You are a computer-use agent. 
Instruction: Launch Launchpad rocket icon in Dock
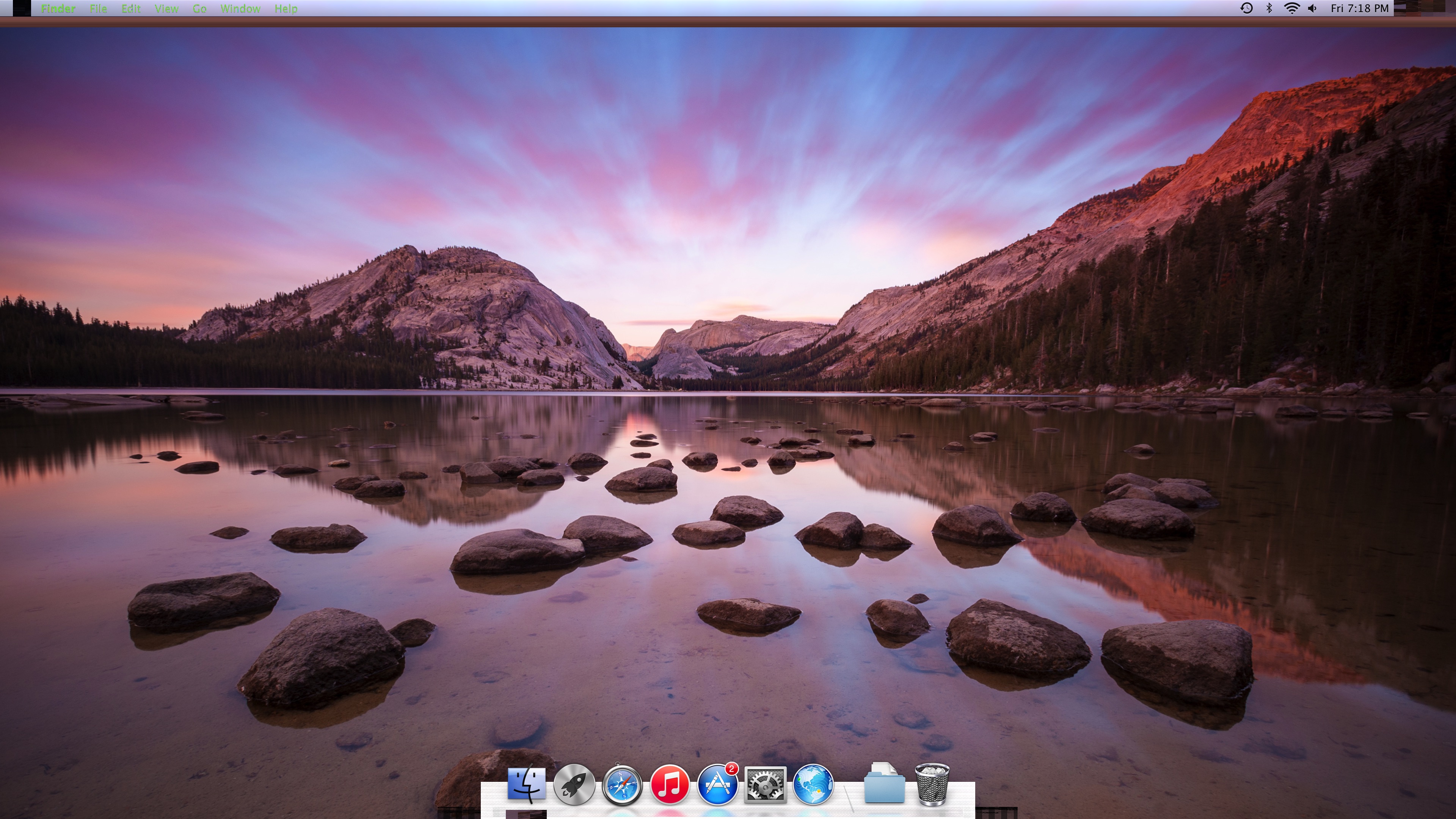(x=574, y=784)
